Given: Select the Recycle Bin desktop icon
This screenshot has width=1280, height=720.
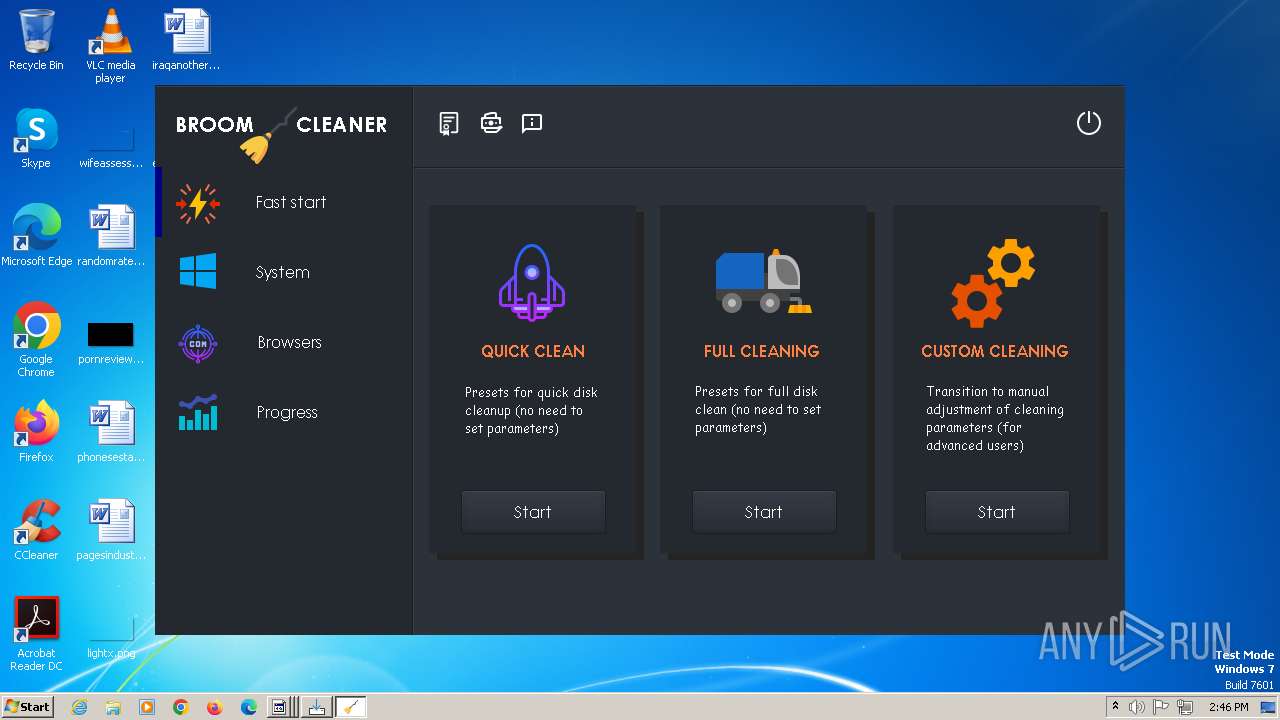Looking at the screenshot, I should point(36,40).
